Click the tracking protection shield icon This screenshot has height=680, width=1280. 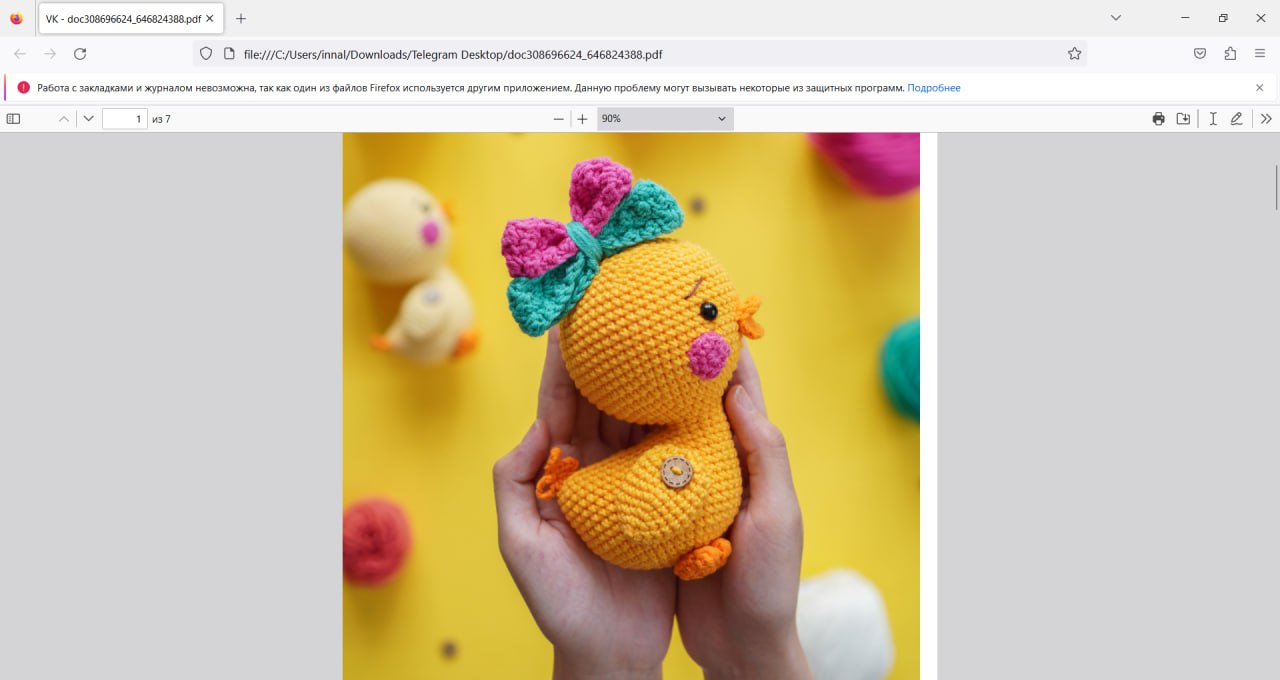(x=206, y=54)
